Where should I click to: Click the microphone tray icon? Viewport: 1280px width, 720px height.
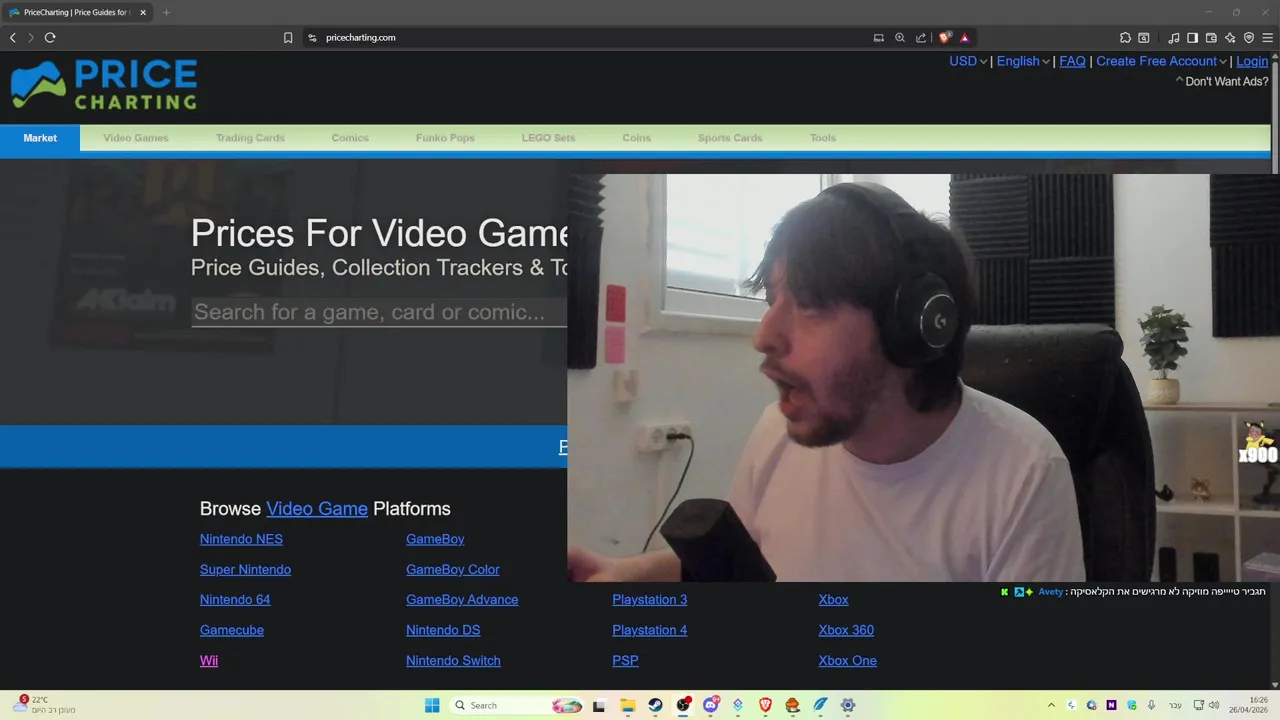click(1152, 705)
